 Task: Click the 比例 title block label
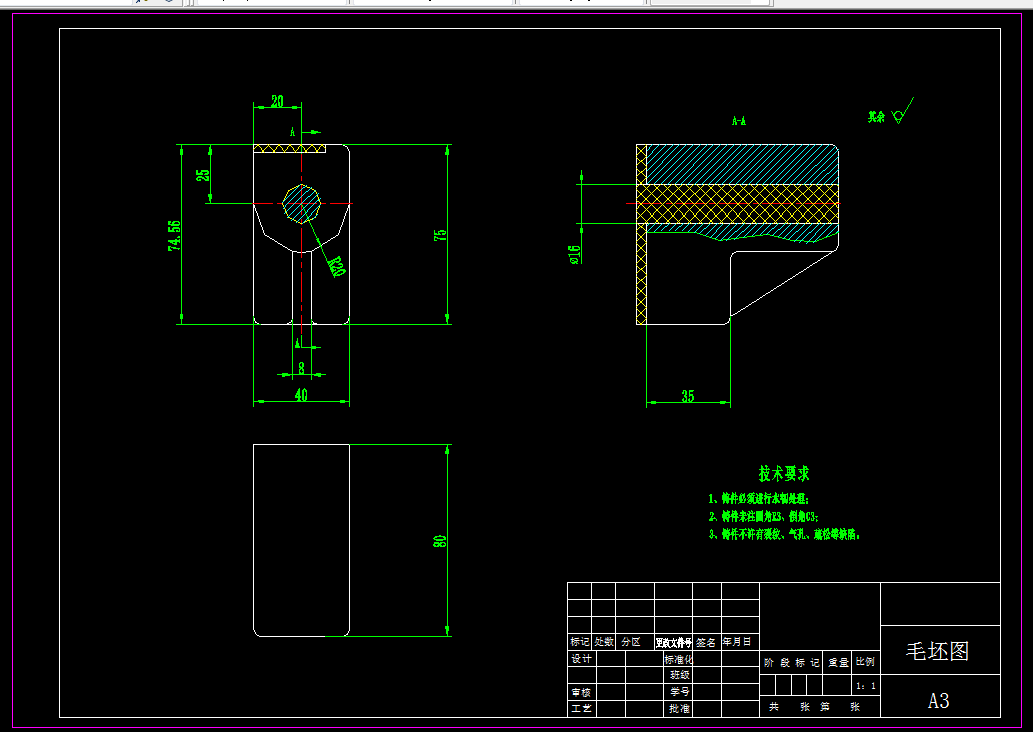tap(865, 662)
